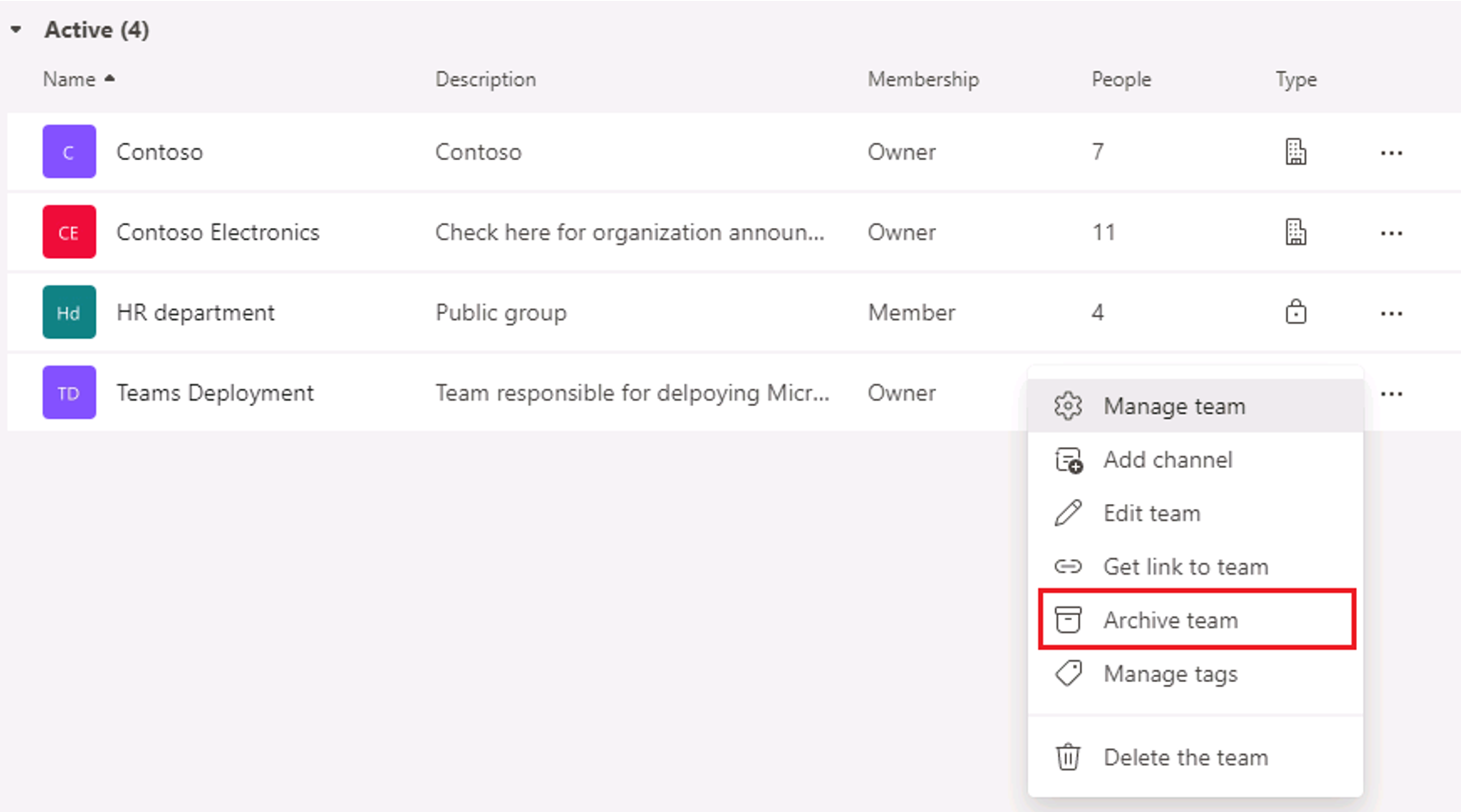Click the gear icon beside Manage team
Image resolution: width=1461 pixels, height=812 pixels.
pyautogui.click(x=1068, y=406)
